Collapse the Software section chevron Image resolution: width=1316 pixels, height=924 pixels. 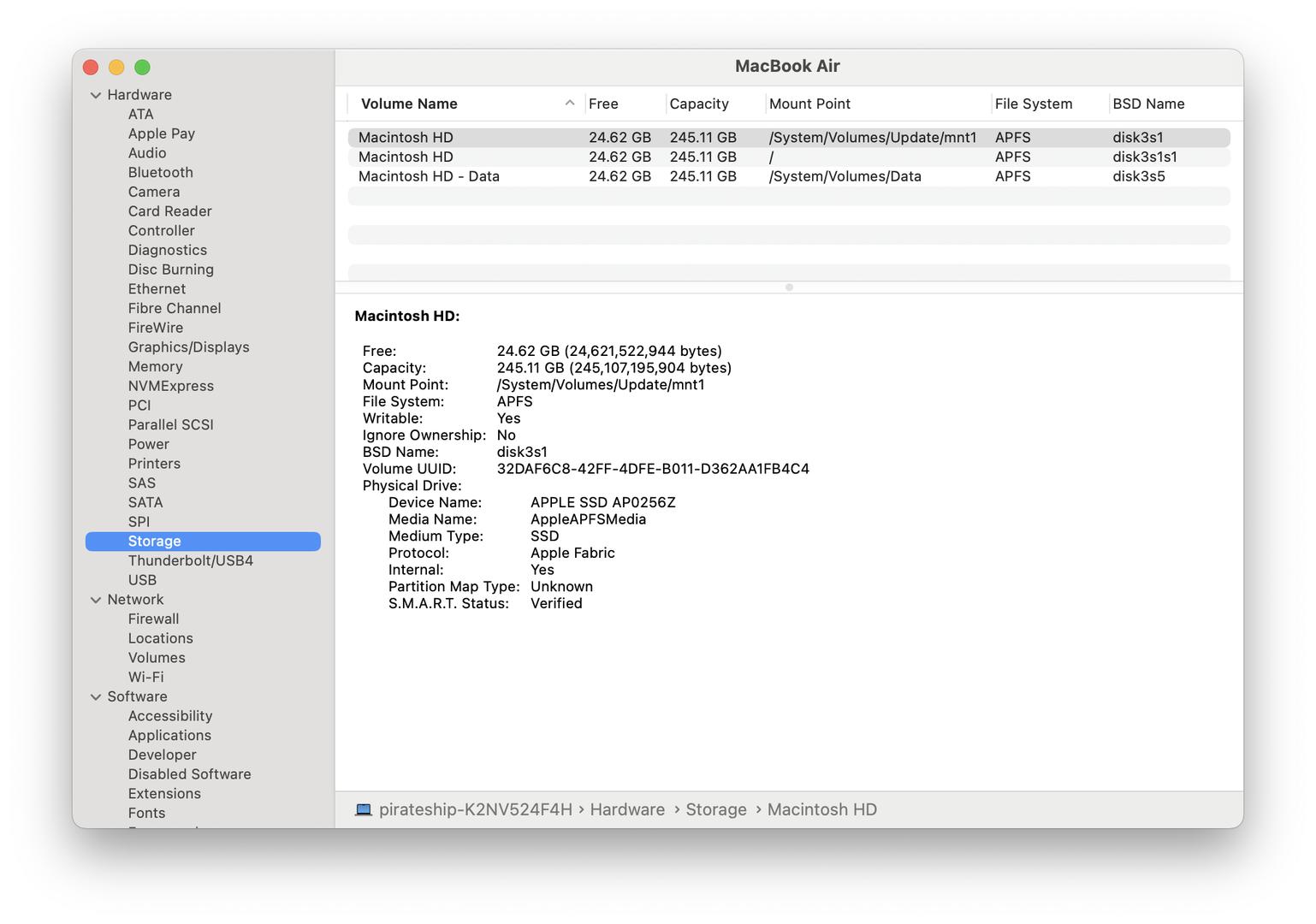(96, 697)
